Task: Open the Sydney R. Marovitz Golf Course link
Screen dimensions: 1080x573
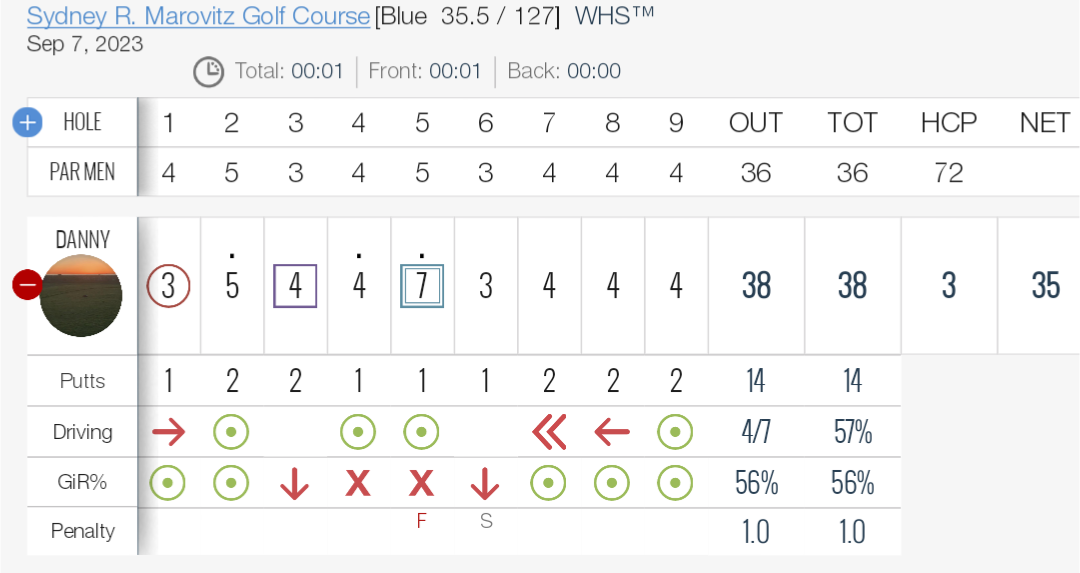Action: tap(198, 16)
